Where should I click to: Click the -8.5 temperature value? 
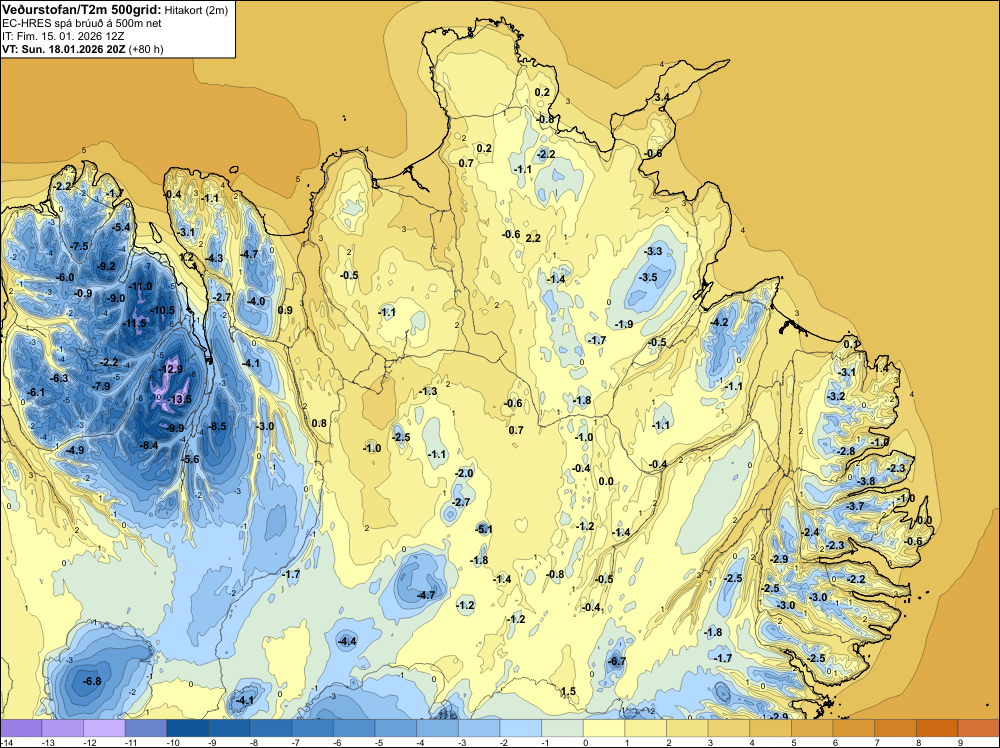click(217, 426)
